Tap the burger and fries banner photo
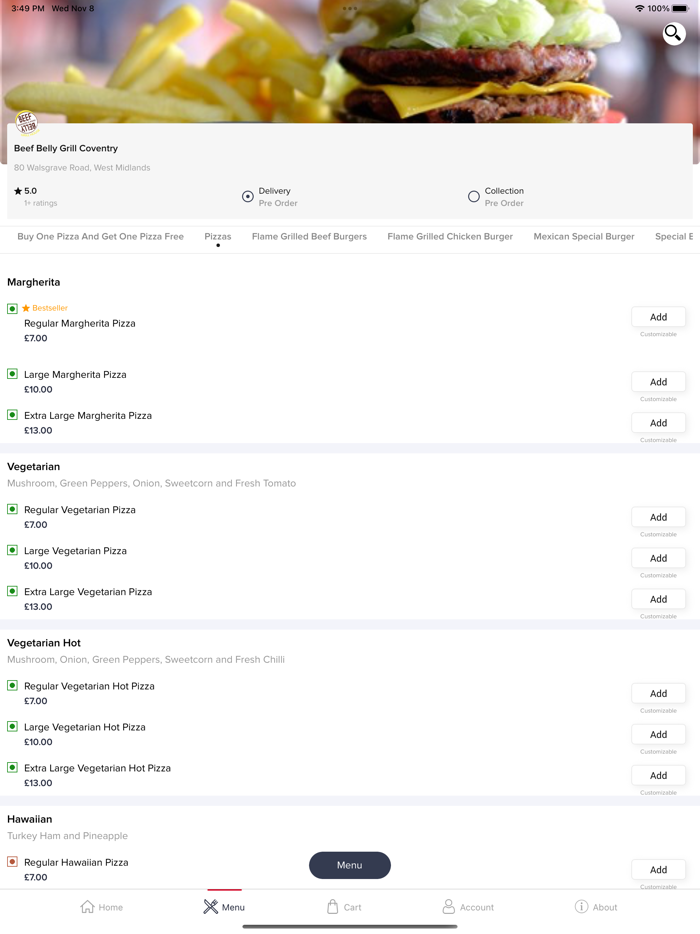This screenshot has height=934, width=700. [350, 61]
